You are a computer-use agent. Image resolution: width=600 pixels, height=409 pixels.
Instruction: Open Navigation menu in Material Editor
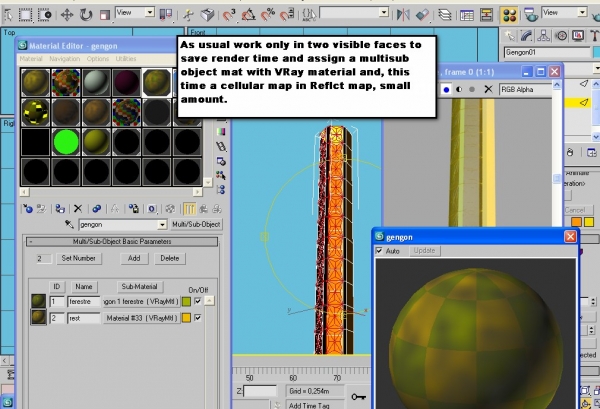pos(65,59)
